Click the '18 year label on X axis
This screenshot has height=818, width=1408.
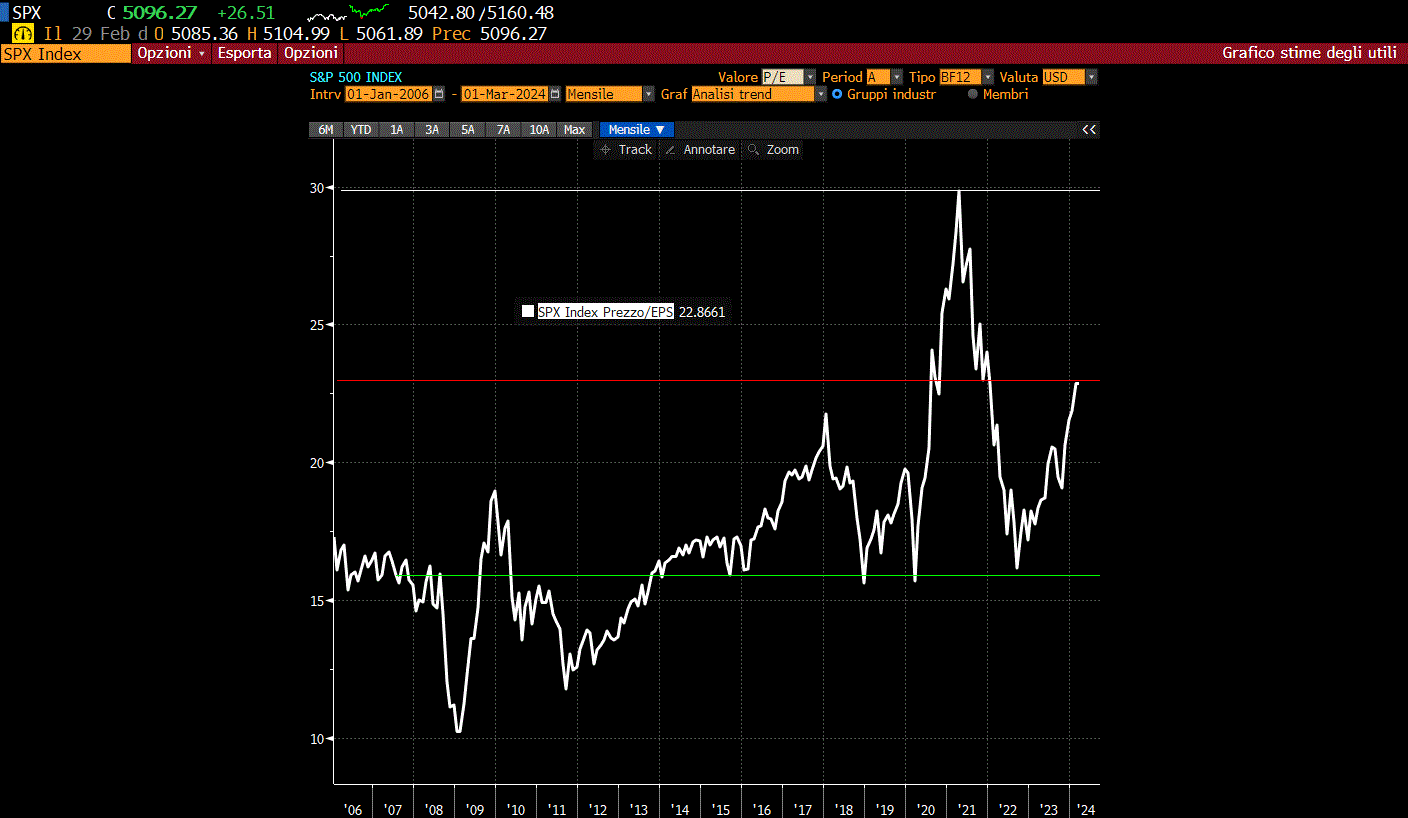tap(844, 809)
